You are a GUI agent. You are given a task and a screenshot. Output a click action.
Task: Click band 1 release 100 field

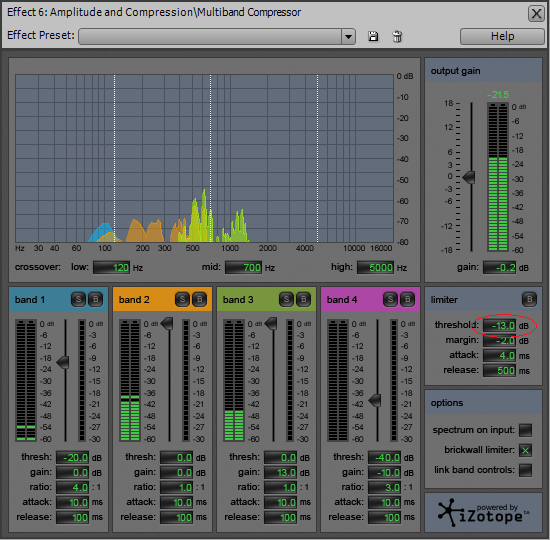tap(73, 517)
